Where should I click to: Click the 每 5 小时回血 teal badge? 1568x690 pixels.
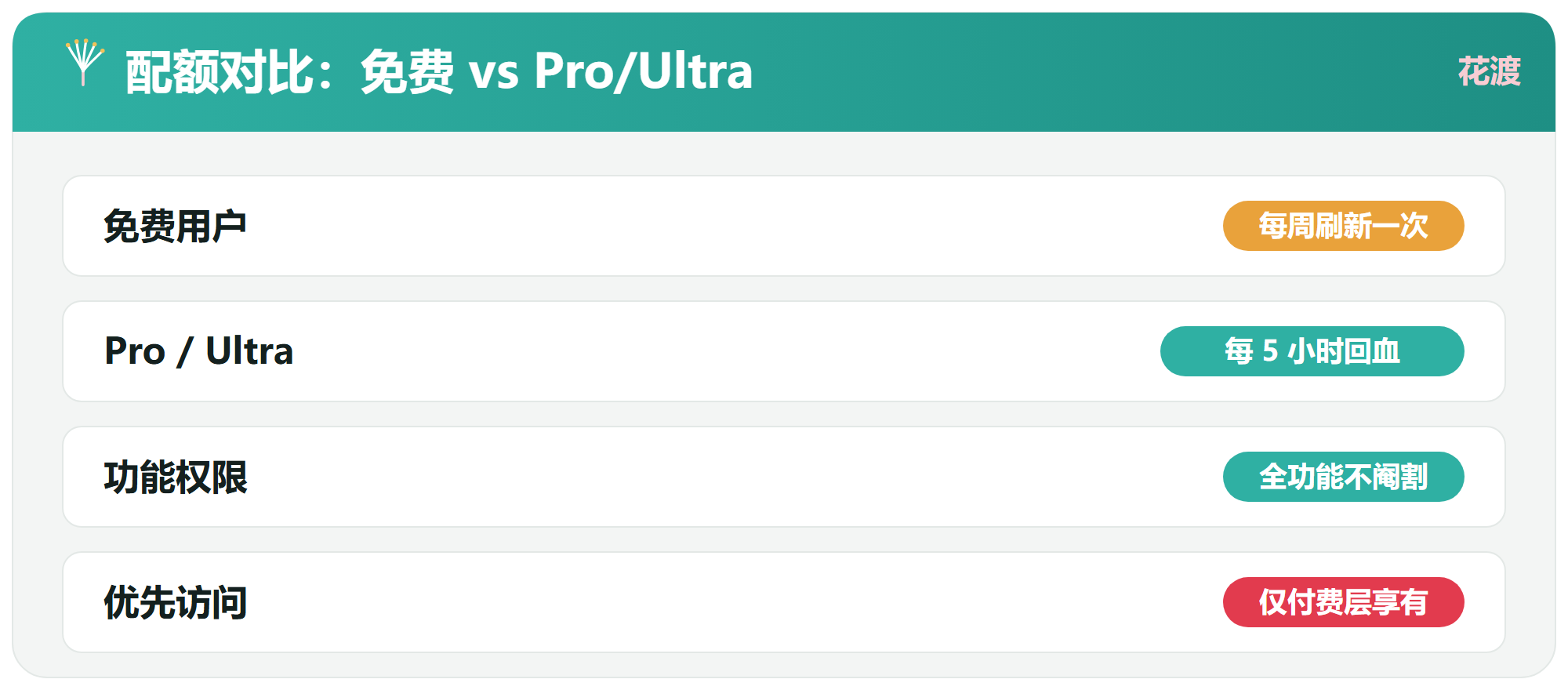[x=1312, y=351]
